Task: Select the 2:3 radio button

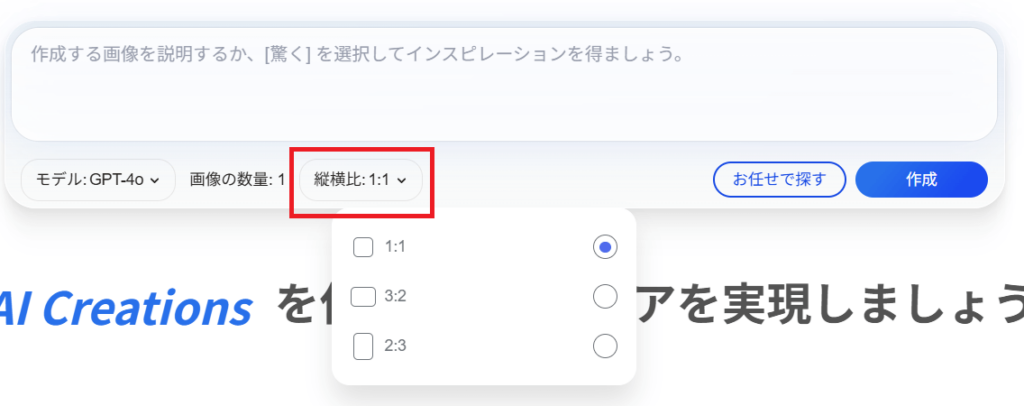Action: coord(605,347)
